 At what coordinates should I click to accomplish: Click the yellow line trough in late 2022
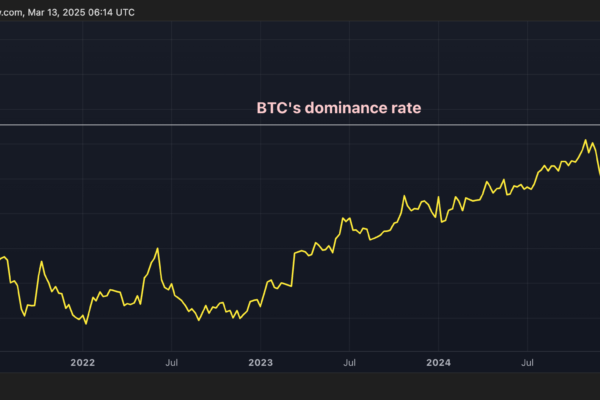[x=200, y=320]
